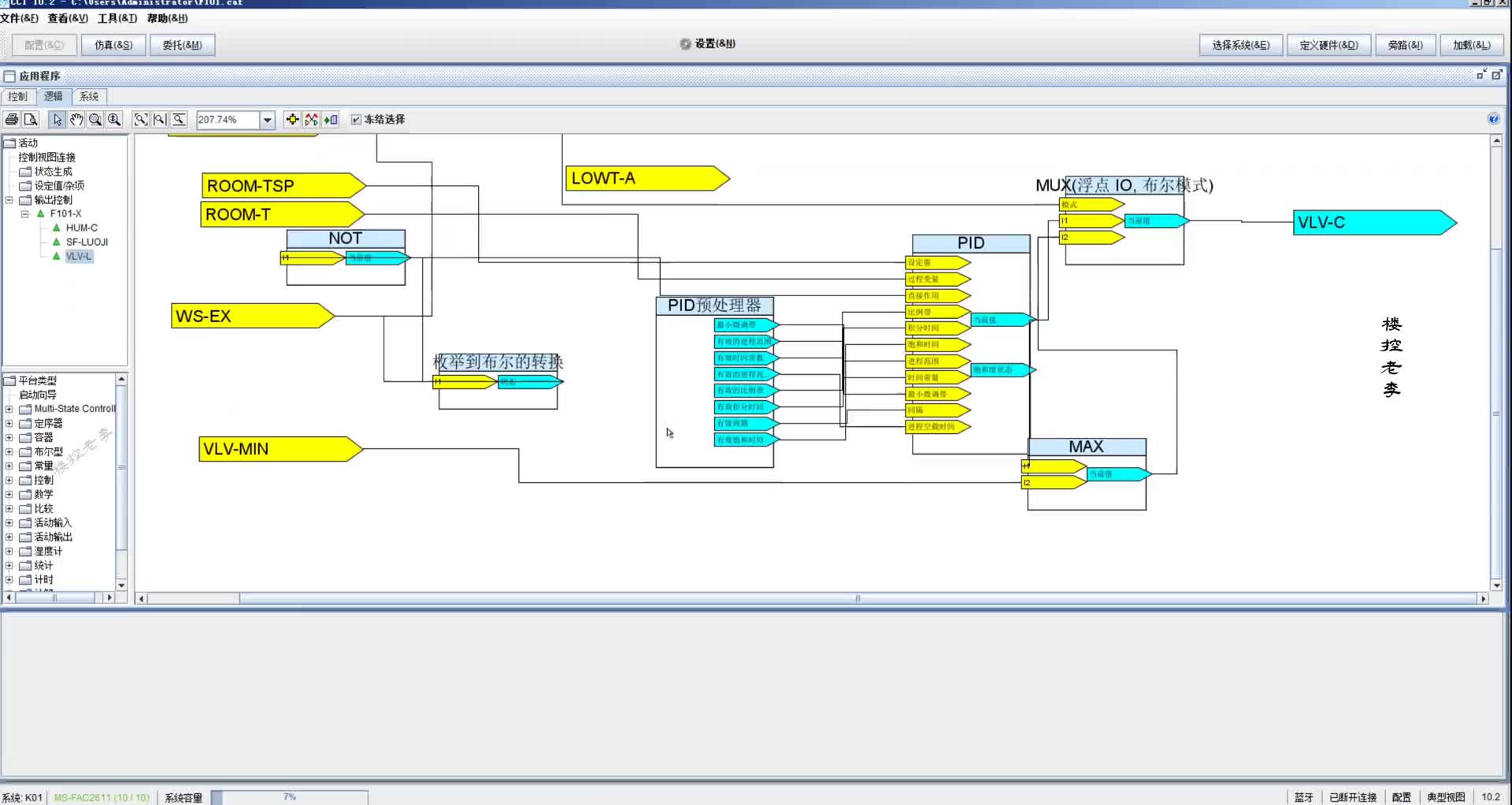The height and width of the screenshot is (805, 1512).
Task: Select the VLV-C output block
Action: pos(1374,222)
